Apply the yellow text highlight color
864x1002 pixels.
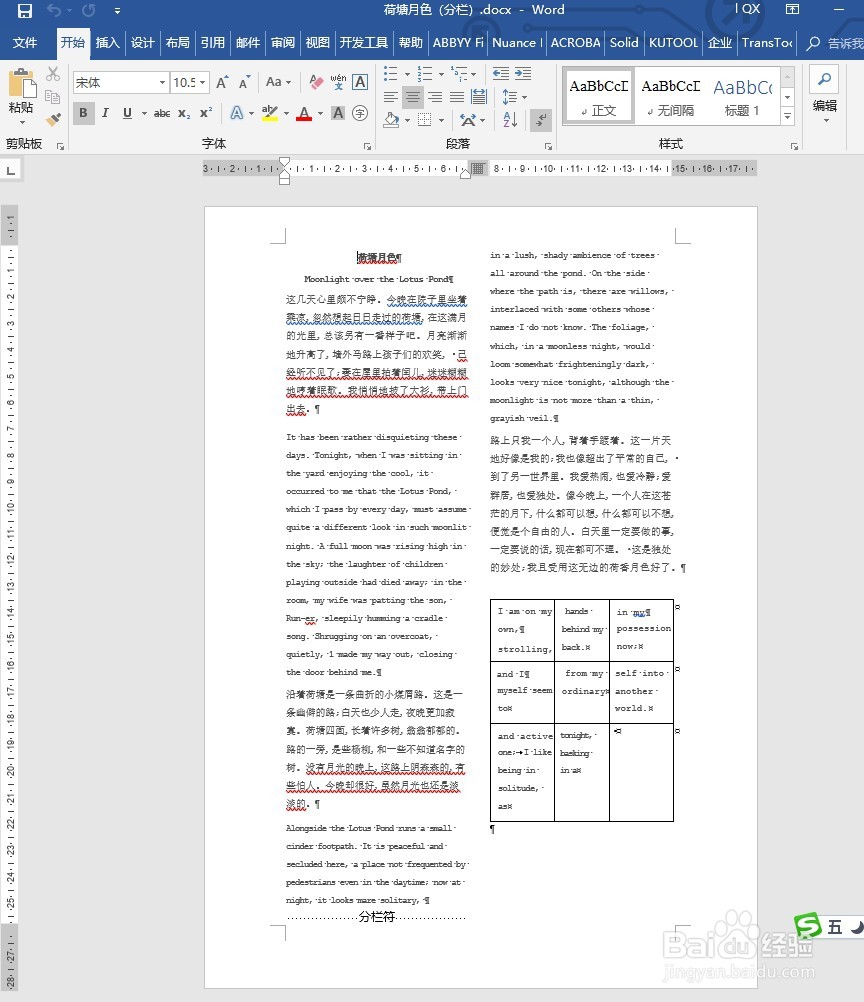[270, 113]
